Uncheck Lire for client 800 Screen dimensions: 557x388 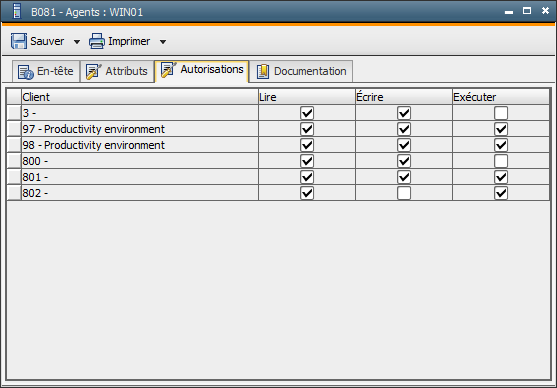click(307, 161)
